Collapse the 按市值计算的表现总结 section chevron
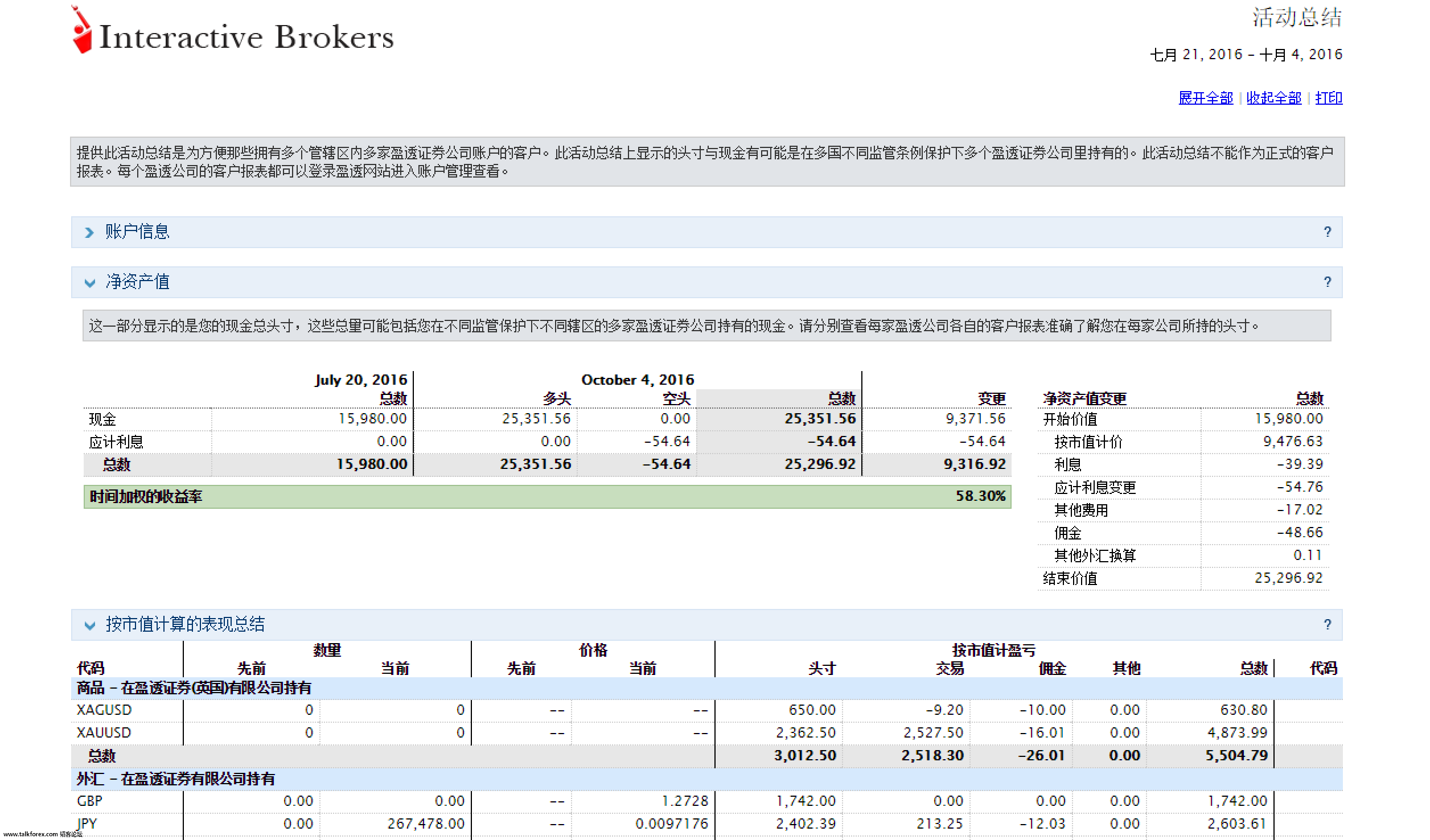 point(89,625)
